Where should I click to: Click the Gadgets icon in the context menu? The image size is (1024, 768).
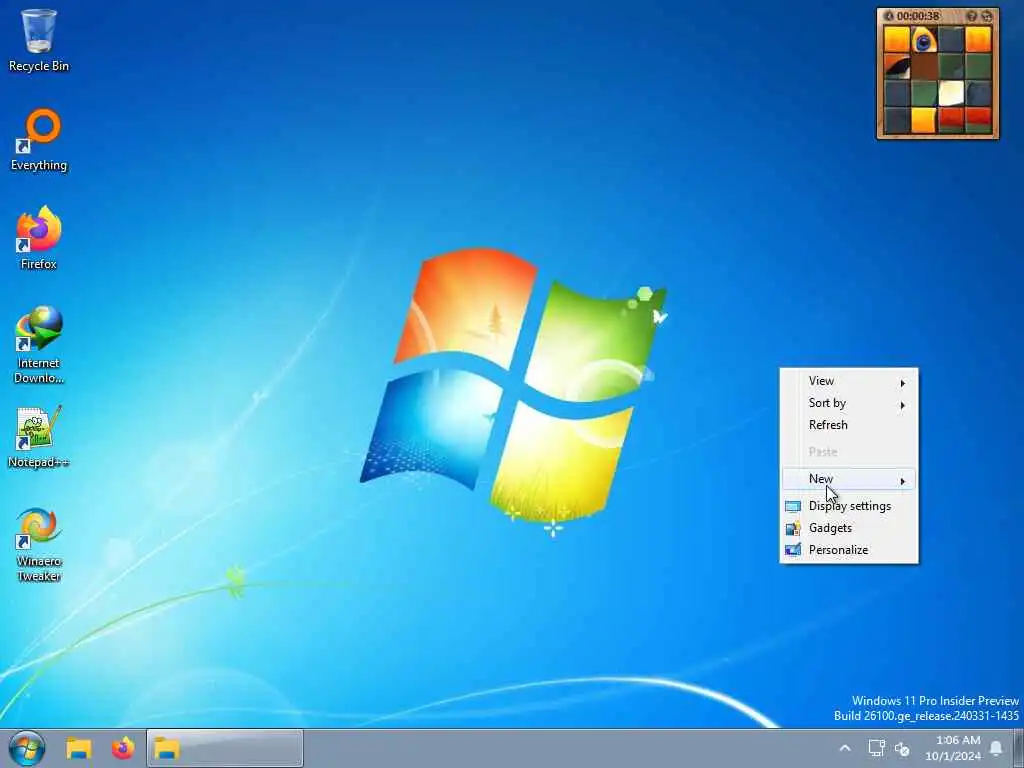(x=793, y=528)
